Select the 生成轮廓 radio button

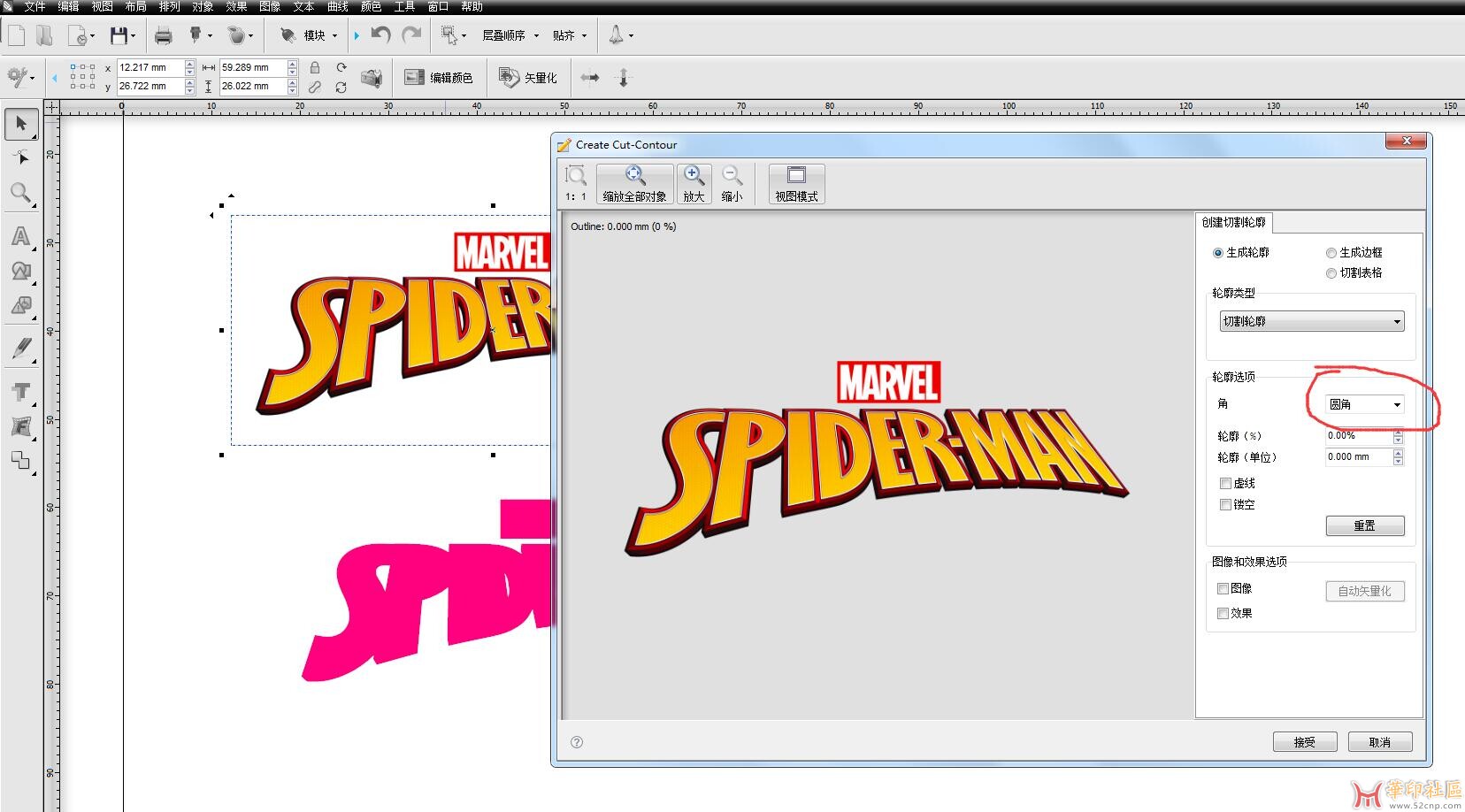tap(1218, 253)
